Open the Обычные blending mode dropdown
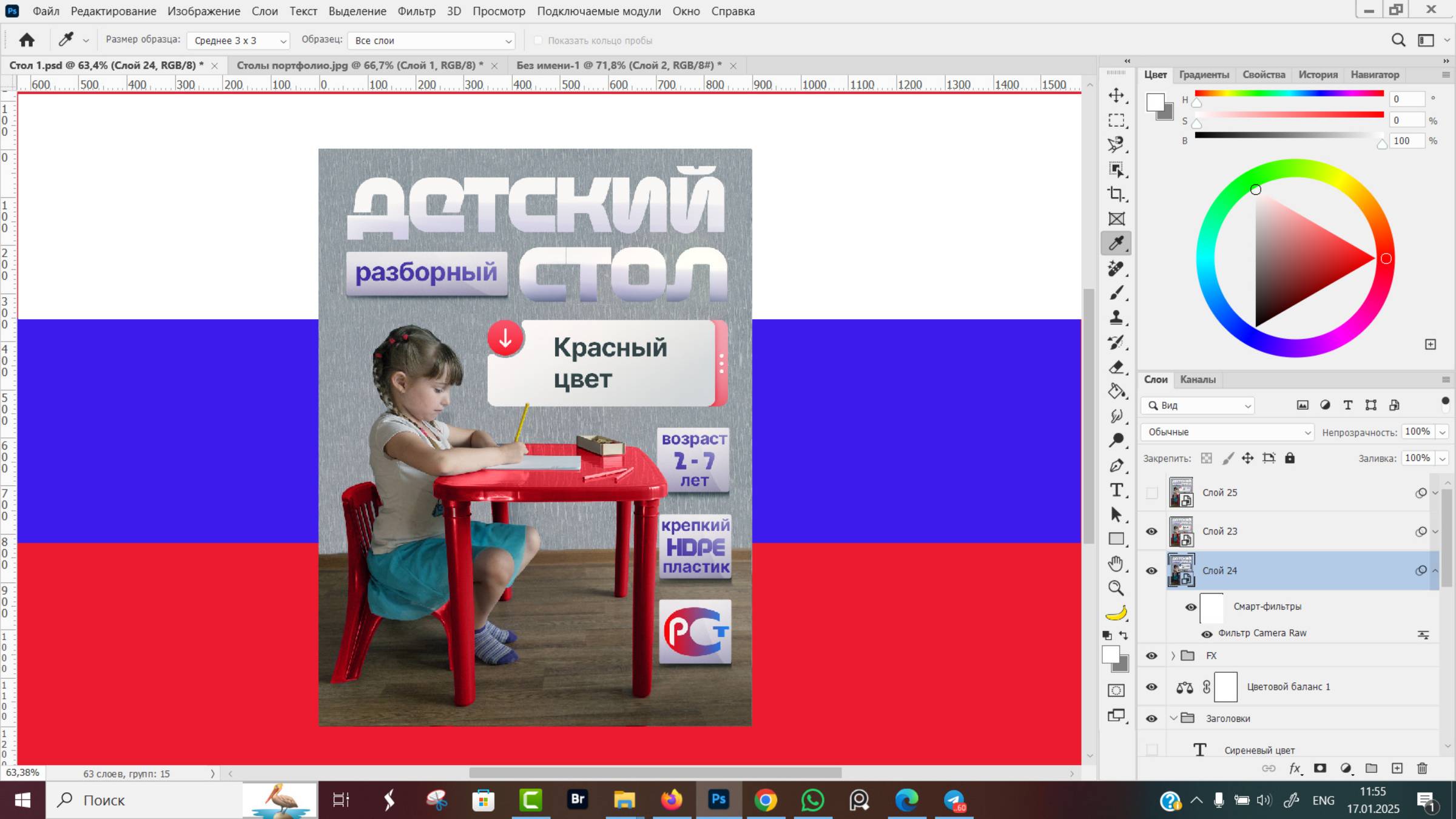Image resolution: width=1456 pixels, height=819 pixels. [x=1227, y=432]
